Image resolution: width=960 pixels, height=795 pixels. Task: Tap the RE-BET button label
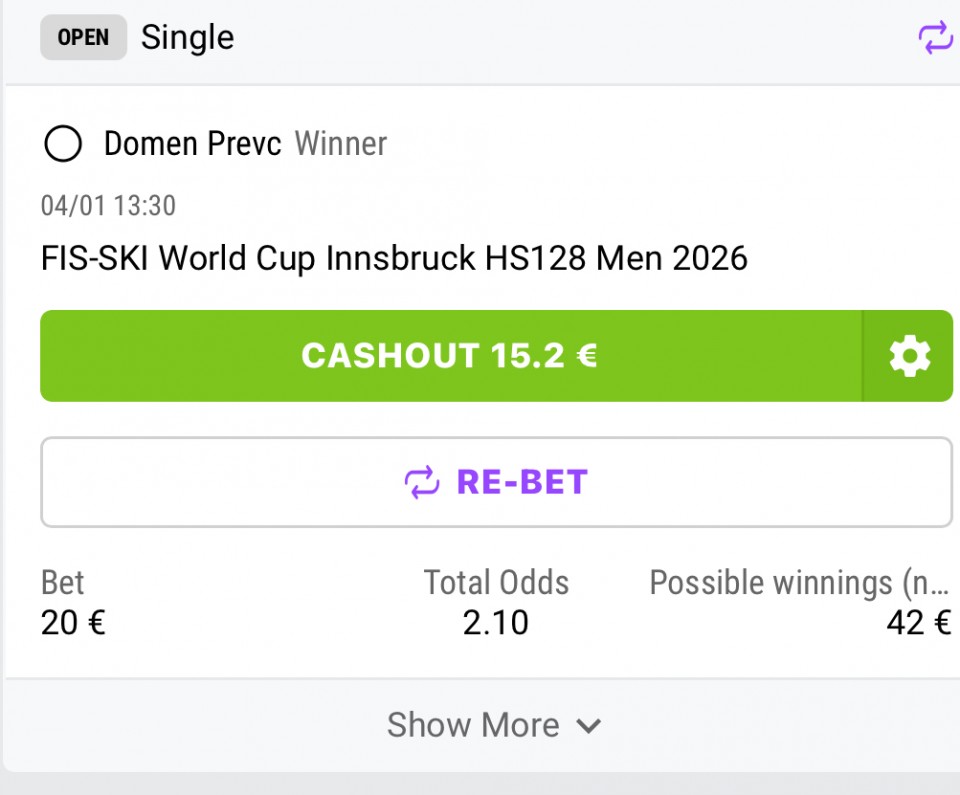[522, 482]
